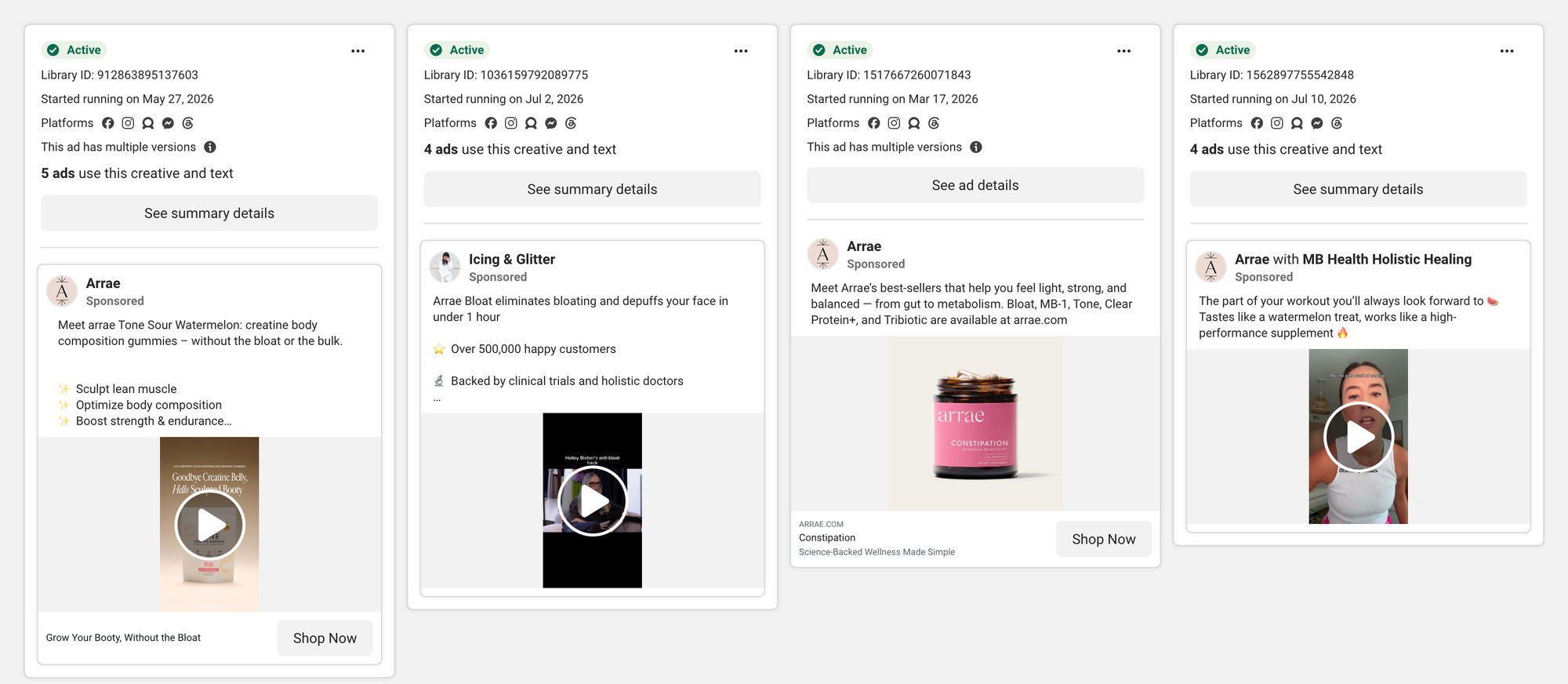1568x684 pixels.
Task: Click Arrae avatar in Sour Watermelon ad
Action: pos(62,291)
